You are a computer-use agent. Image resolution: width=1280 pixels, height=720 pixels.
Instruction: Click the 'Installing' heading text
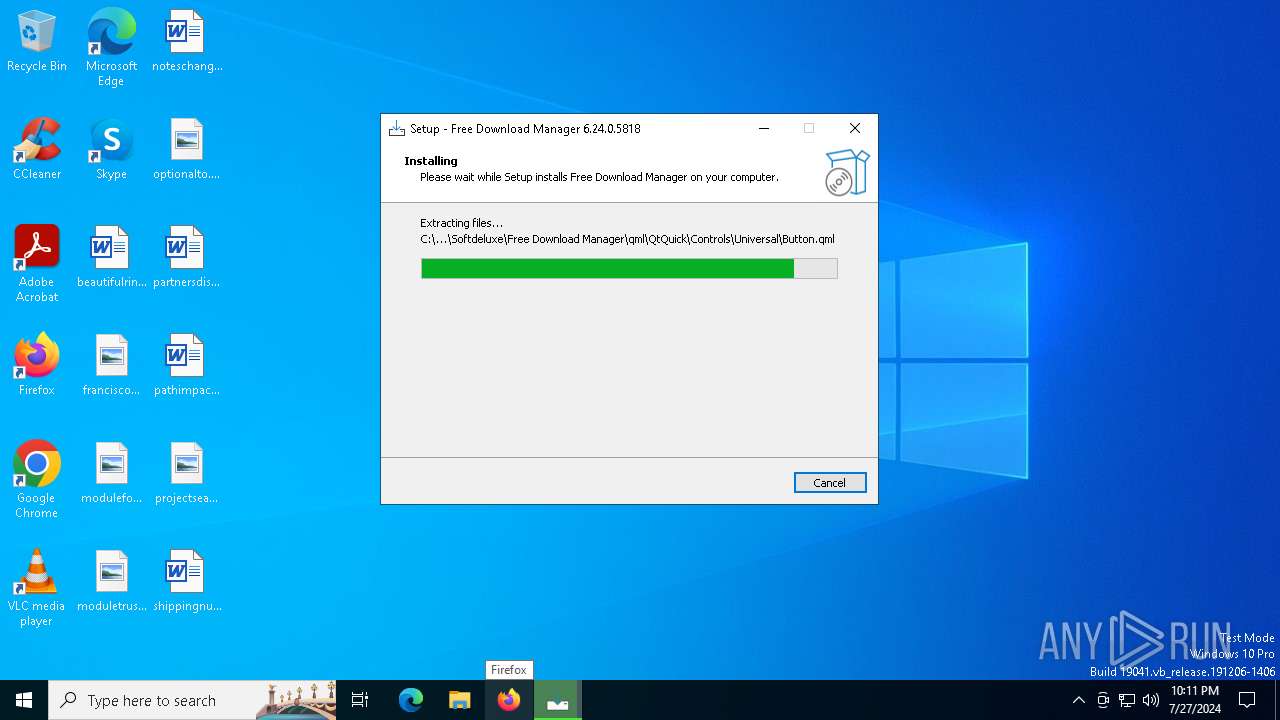tap(431, 161)
